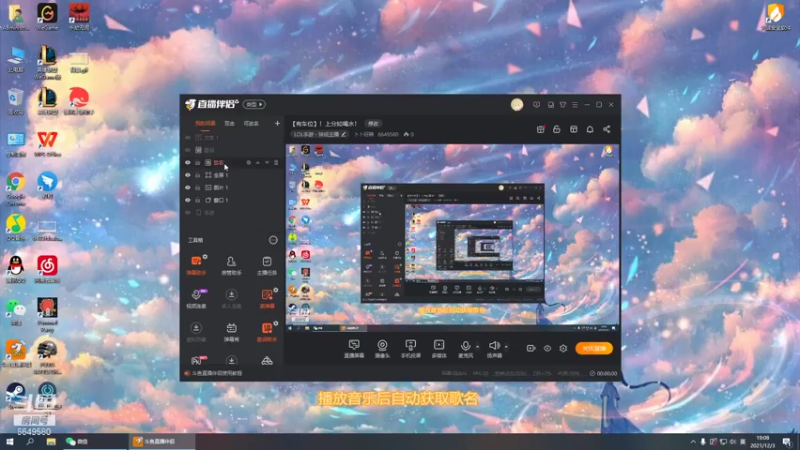This screenshot has width=800, height=450.
Task: Add 多媒体 multimedia source
Action: point(439,348)
